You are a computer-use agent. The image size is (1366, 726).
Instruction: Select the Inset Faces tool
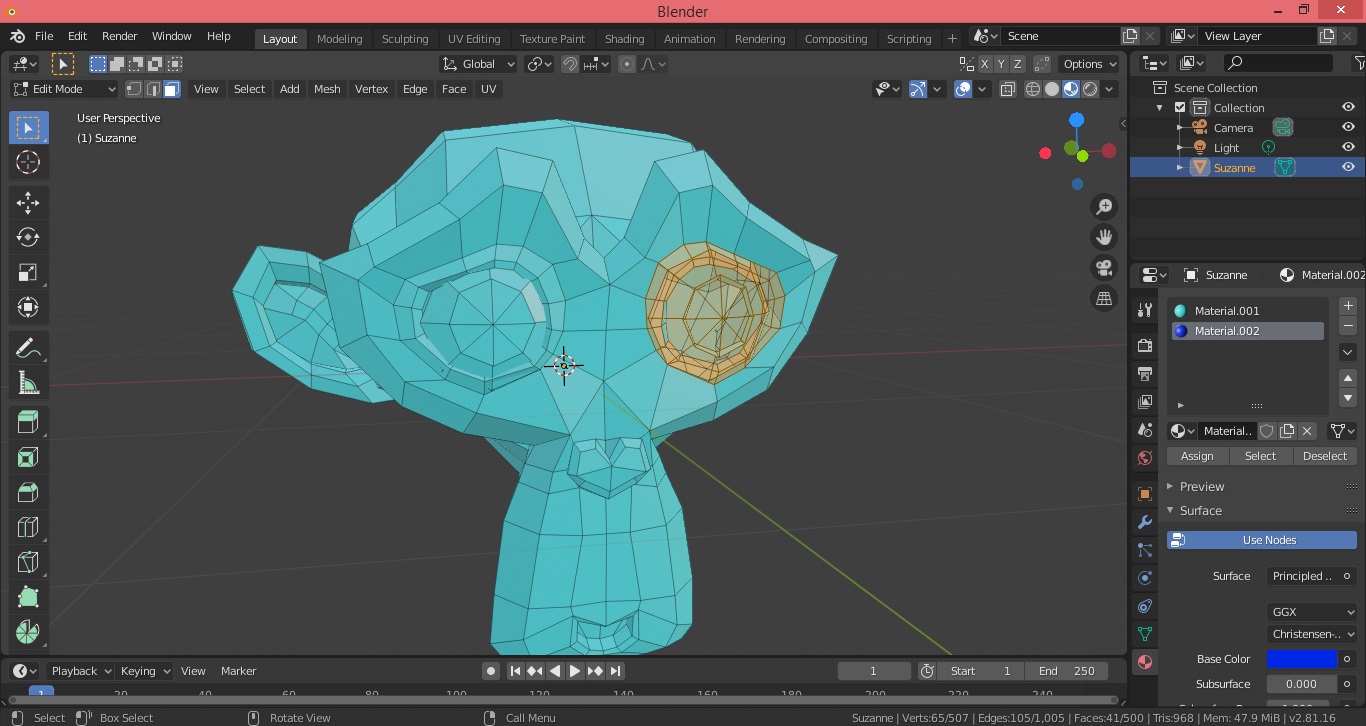[28, 458]
